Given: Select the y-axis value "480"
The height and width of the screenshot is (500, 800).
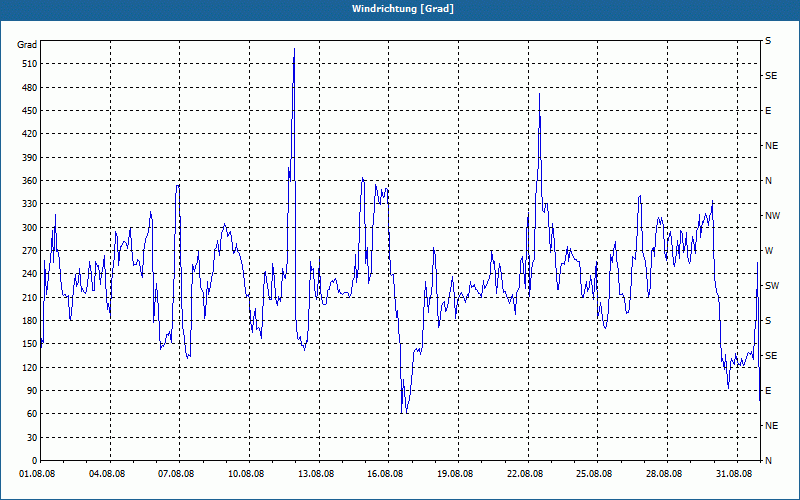Looking at the screenshot, I should tap(30, 87).
